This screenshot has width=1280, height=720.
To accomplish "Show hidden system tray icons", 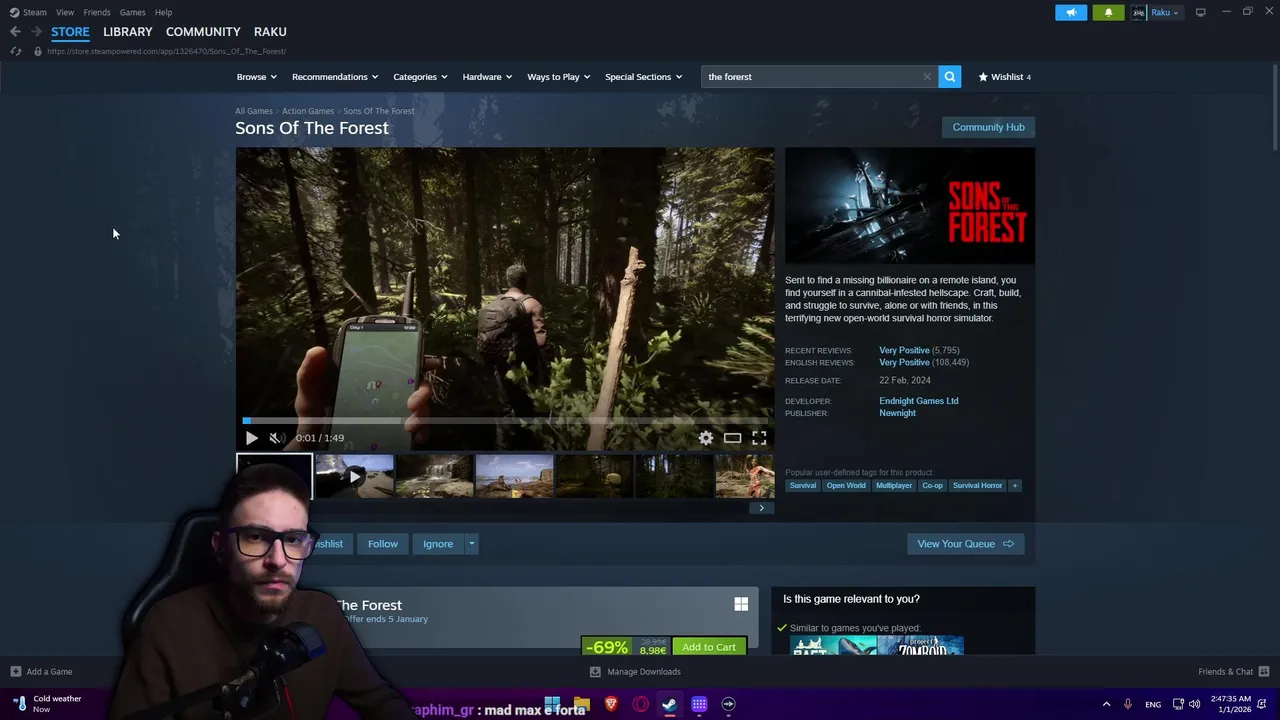I will [1106, 704].
